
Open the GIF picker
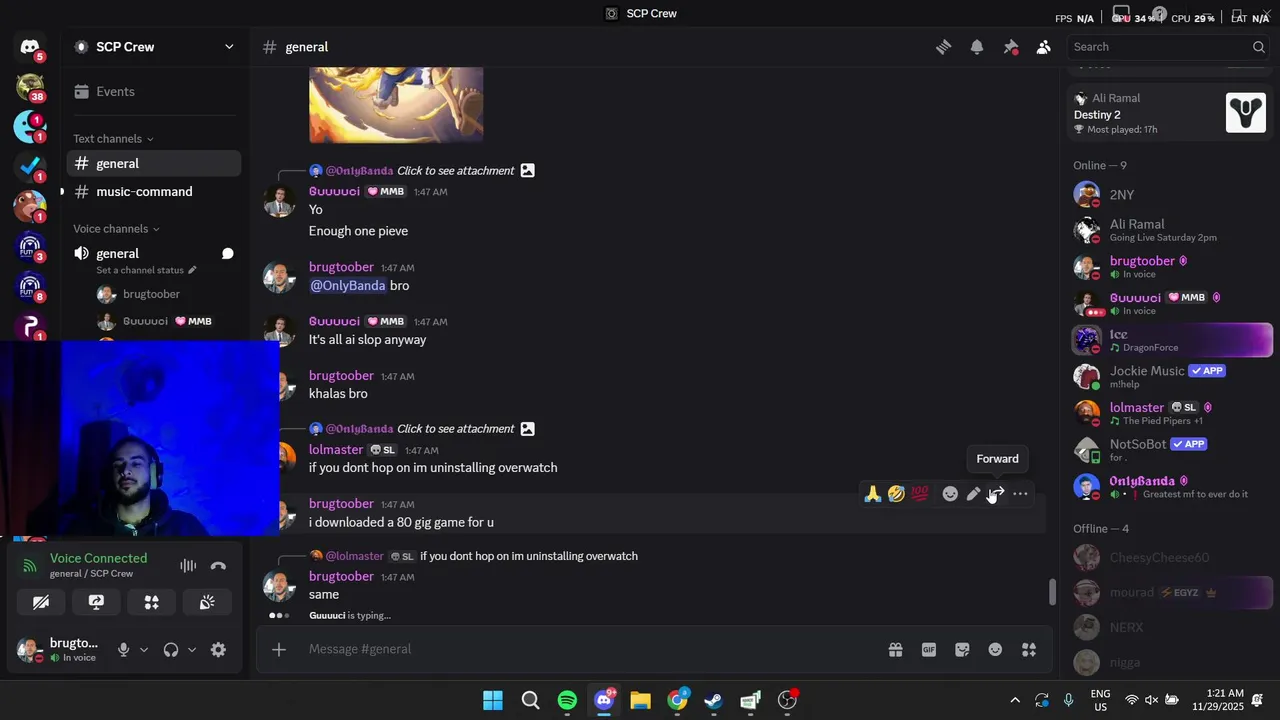929,650
